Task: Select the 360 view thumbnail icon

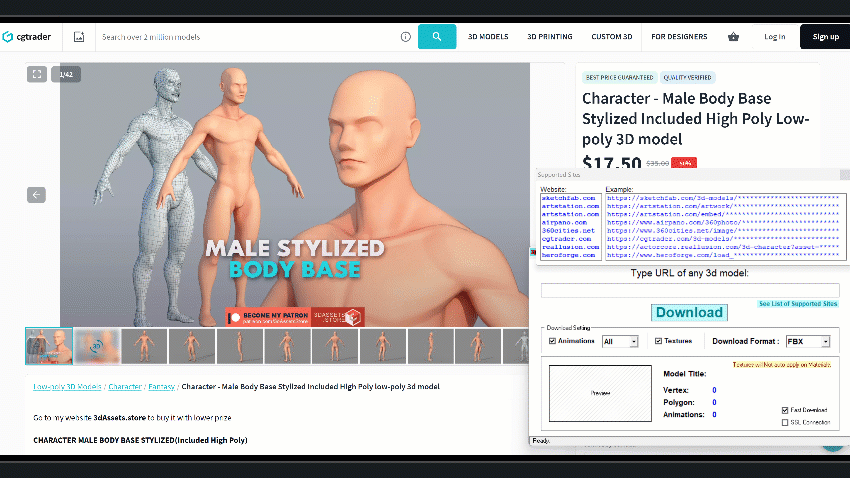Action: 97,346
